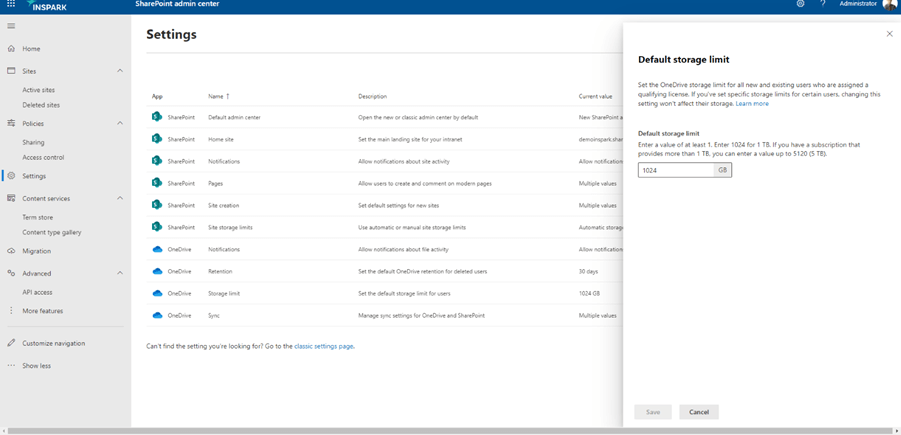Click the Content services icon
Image resolution: width=901 pixels, height=435 pixels.
[x=11, y=198]
